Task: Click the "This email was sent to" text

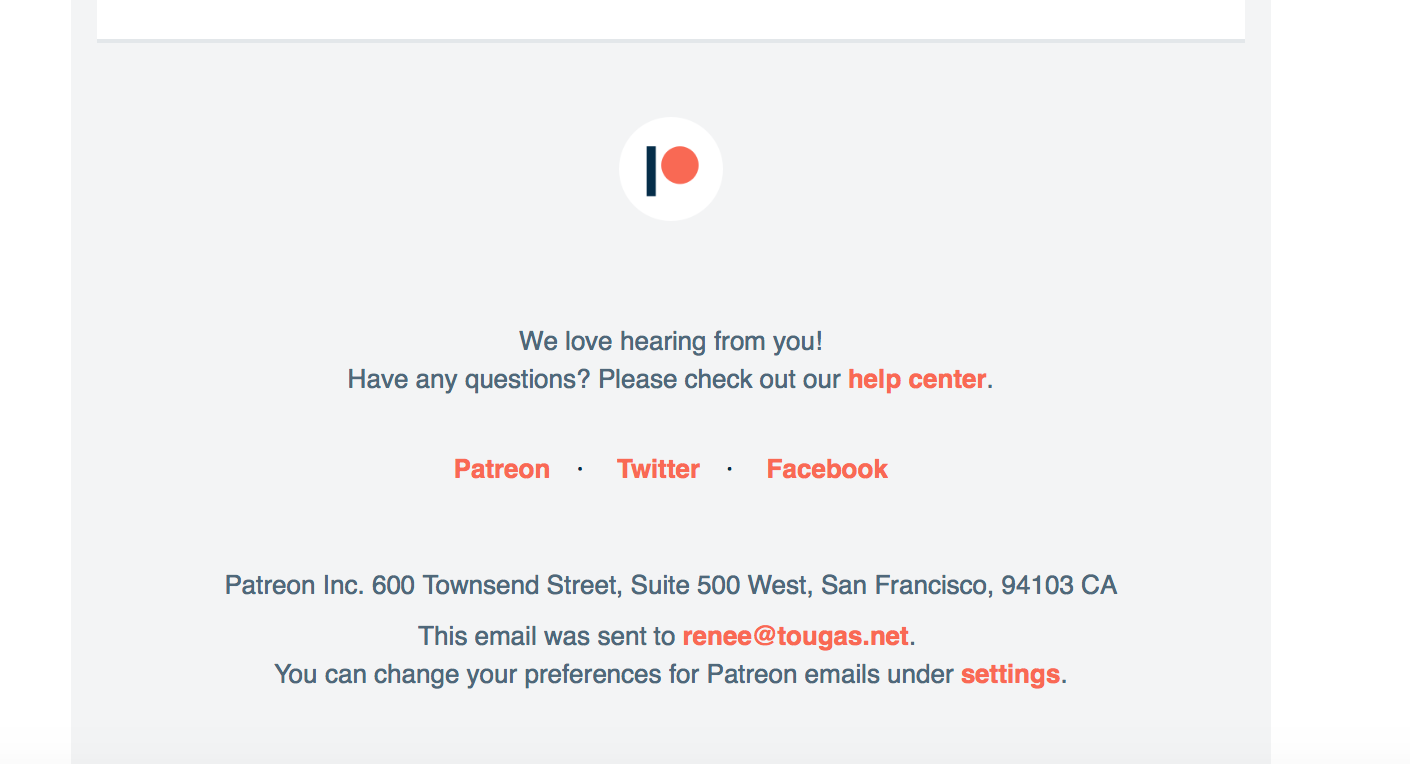Action: [547, 636]
